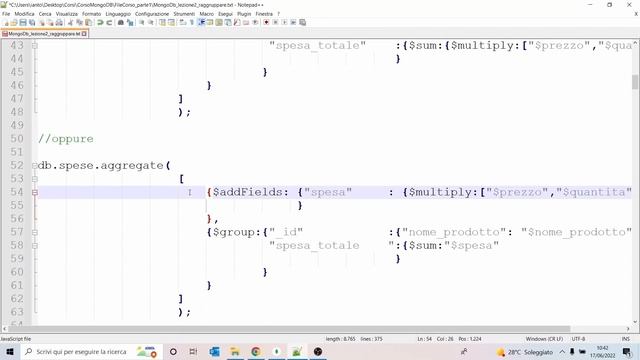Click the Print toolbar icon
This screenshot has width=640, height=360.
[x=60, y=23]
